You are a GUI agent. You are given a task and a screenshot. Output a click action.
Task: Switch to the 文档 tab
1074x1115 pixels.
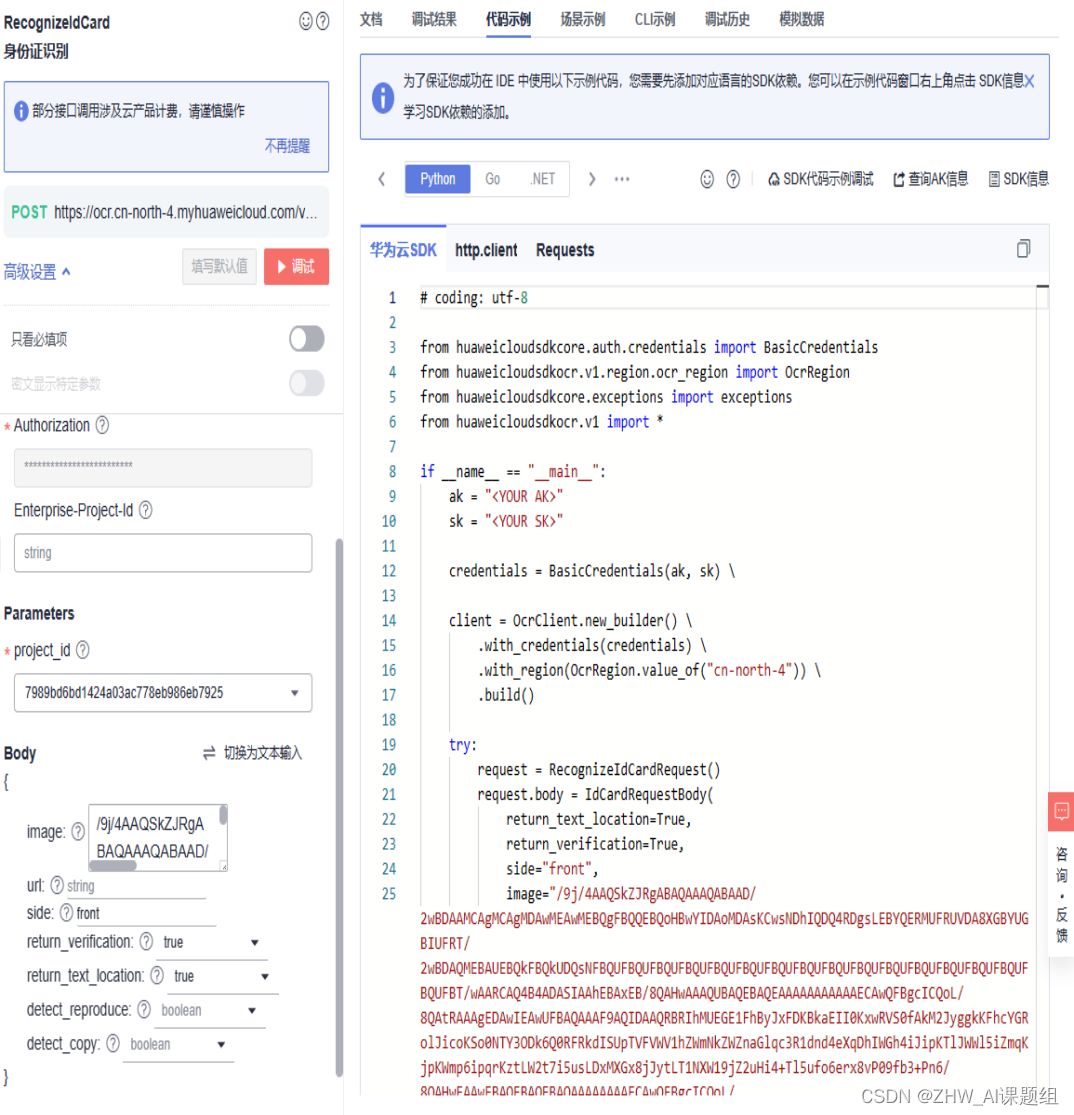(x=371, y=19)
